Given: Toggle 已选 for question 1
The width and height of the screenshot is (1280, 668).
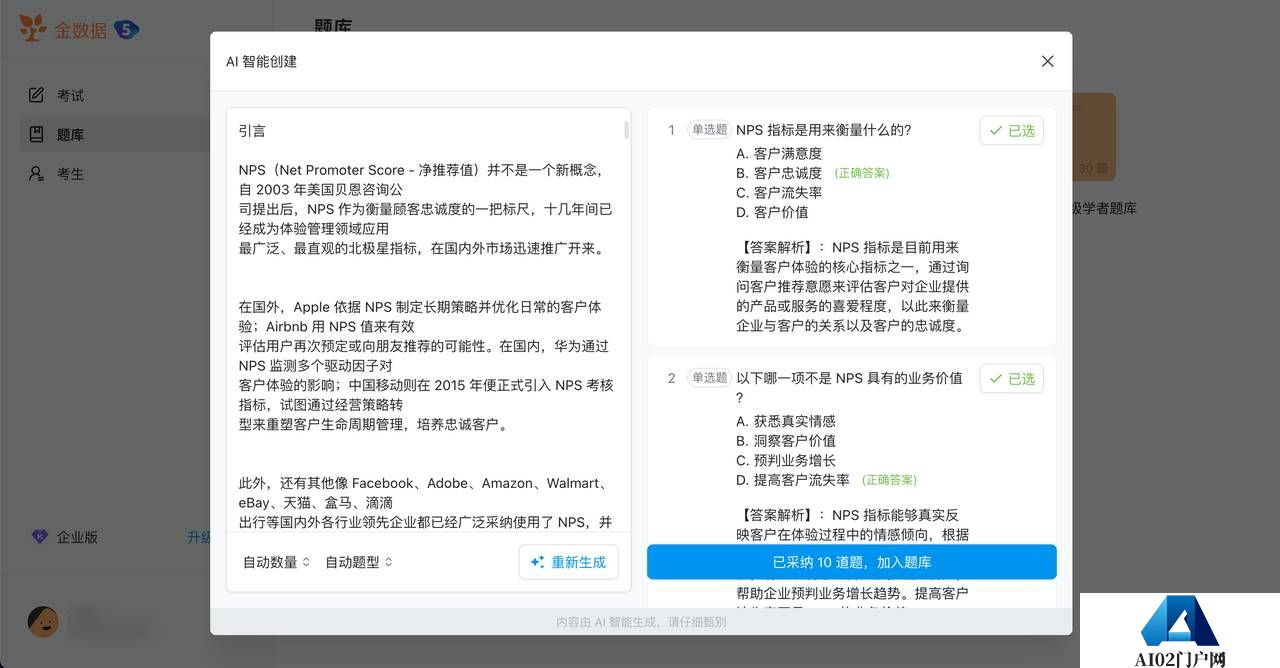Looking at the screenshot, I should click(x=1012, y=130).
